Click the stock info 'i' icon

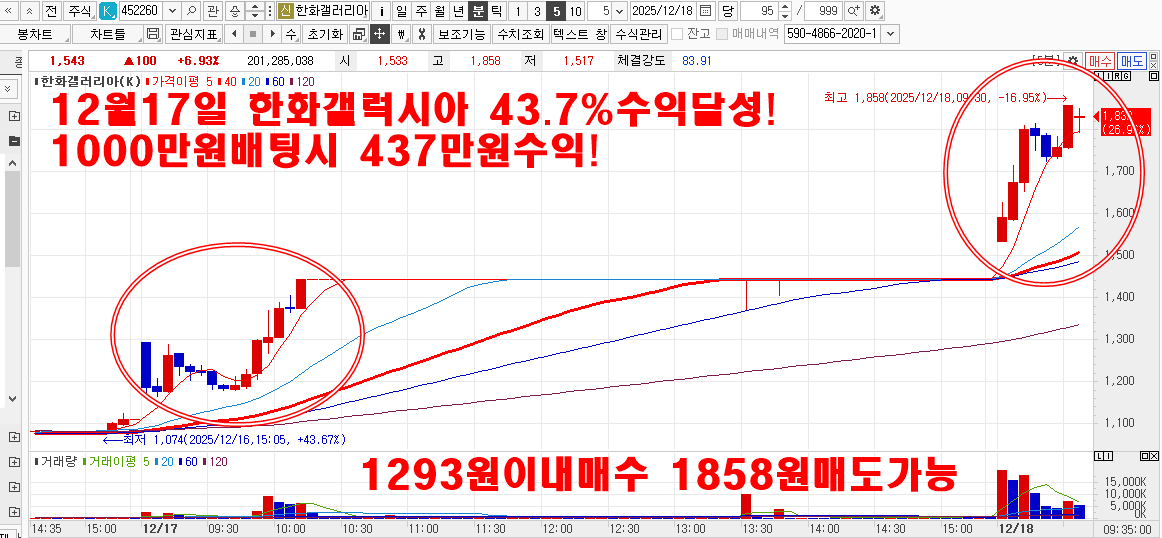(382, 11)
